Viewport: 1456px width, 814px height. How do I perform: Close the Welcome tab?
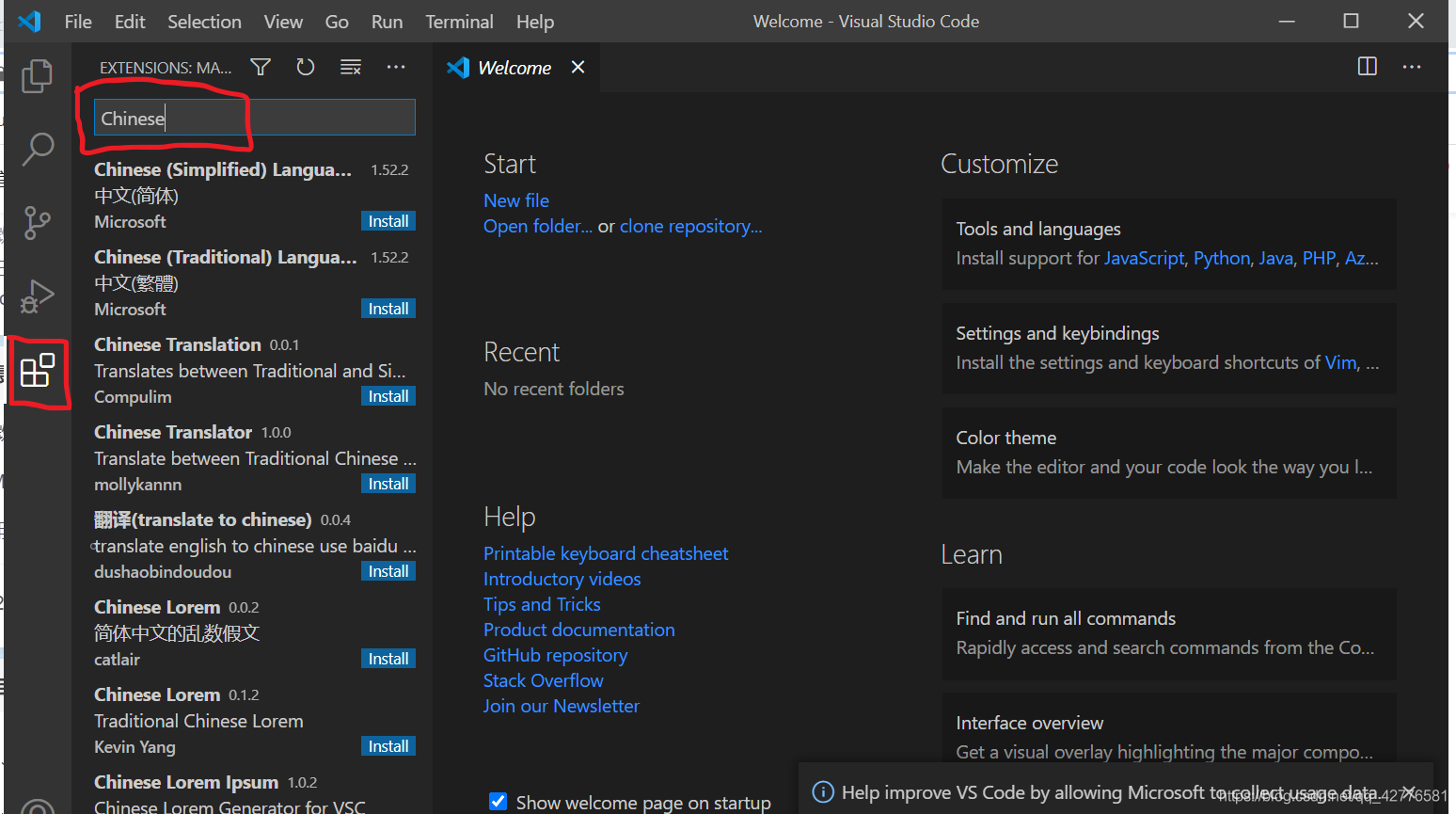pyautogui.click(x=578, y=67)
